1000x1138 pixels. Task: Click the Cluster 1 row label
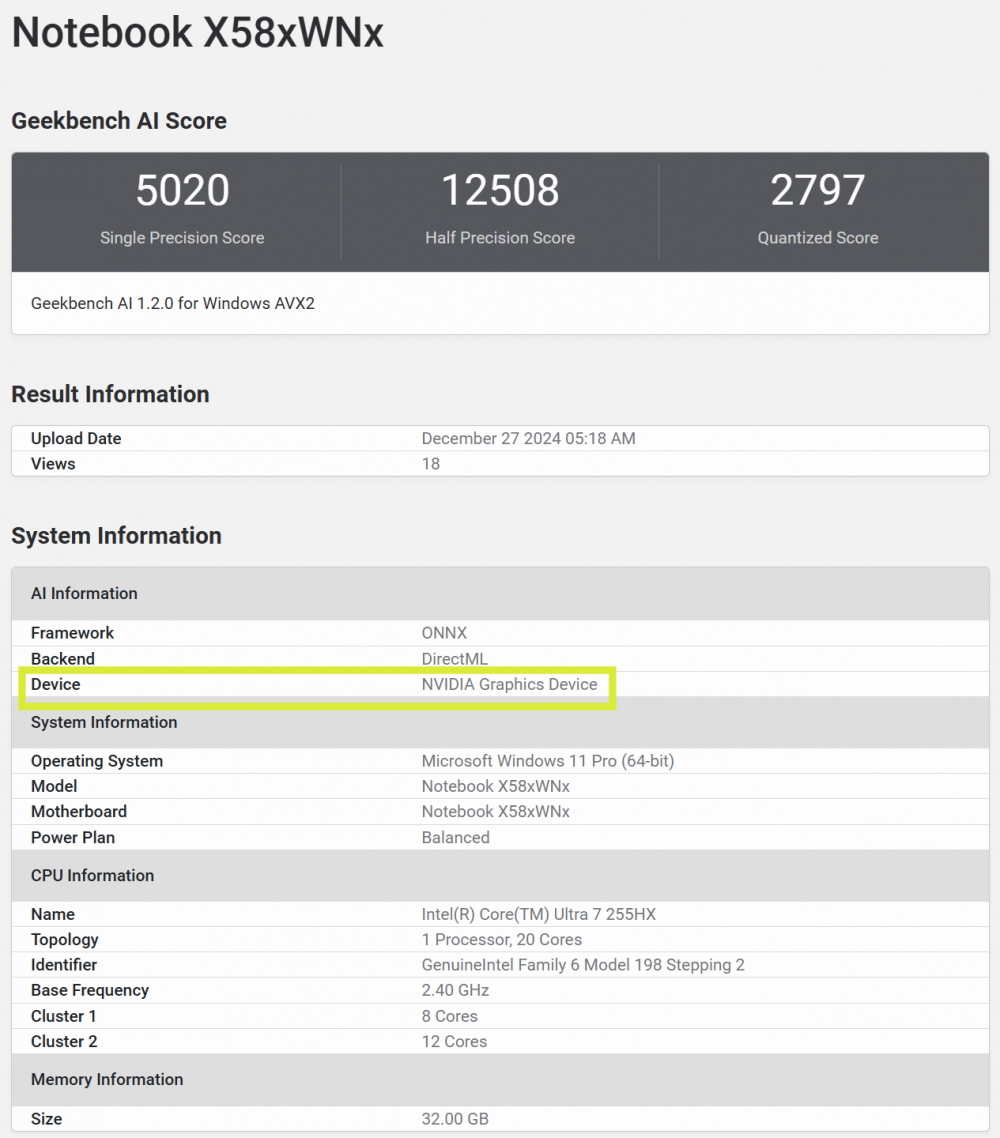tap(63, 1016)
